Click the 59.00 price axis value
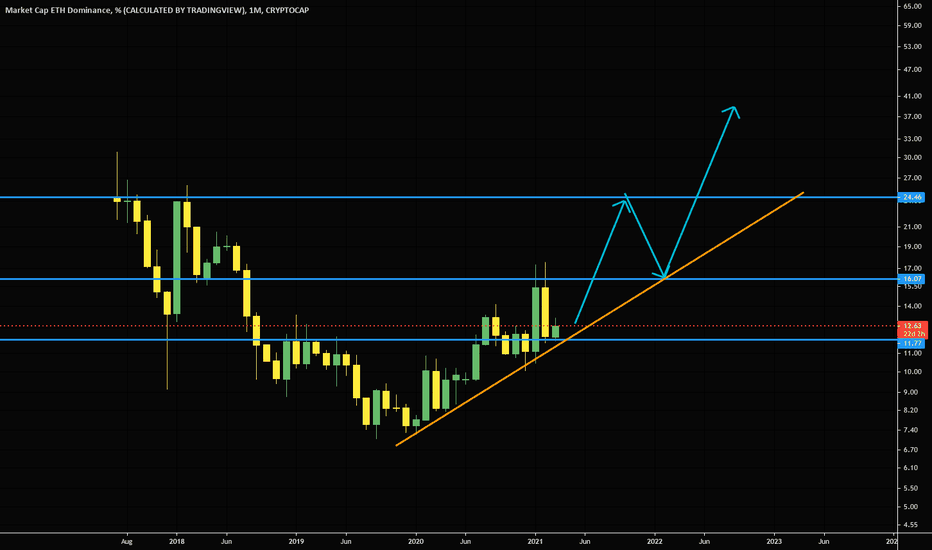Viewport: 932px width, 550px height. tap(912, 26)
